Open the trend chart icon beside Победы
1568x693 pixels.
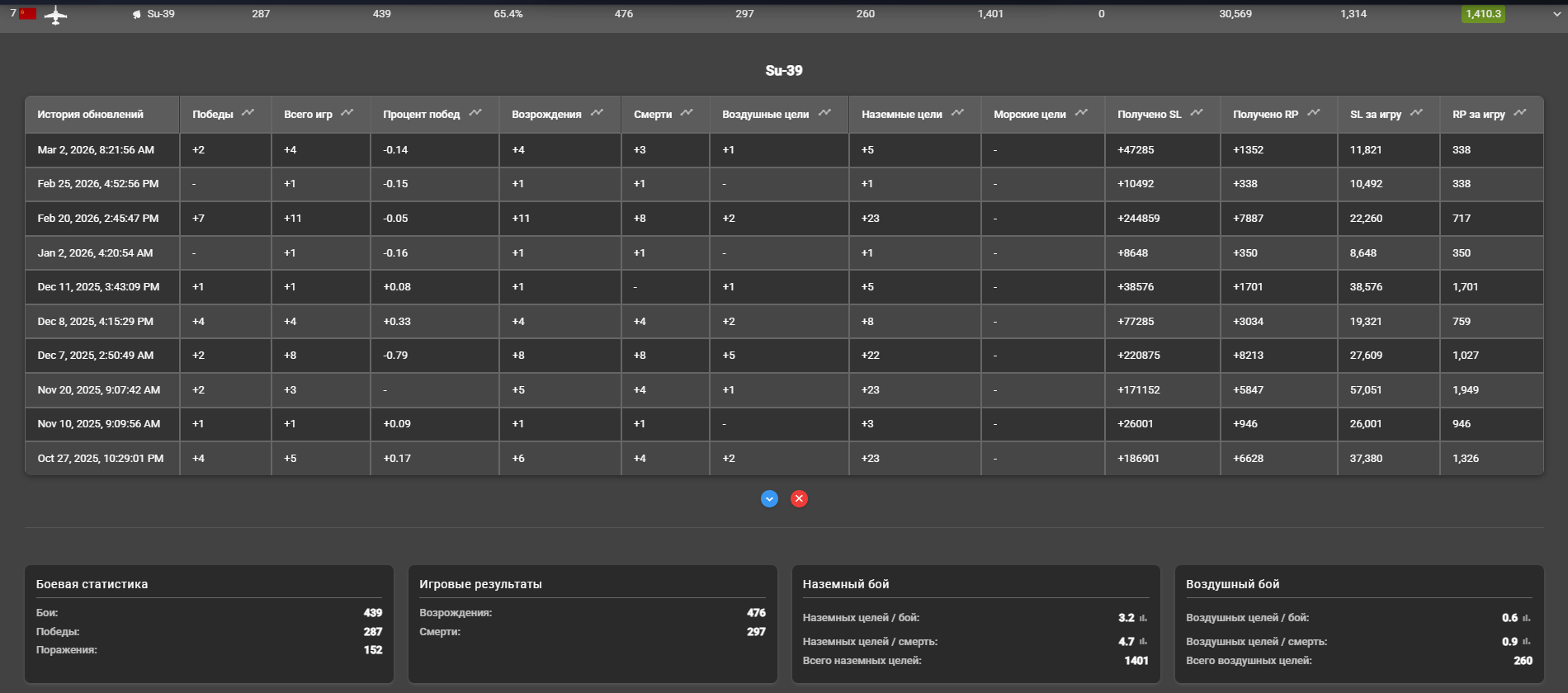(248, 113)
